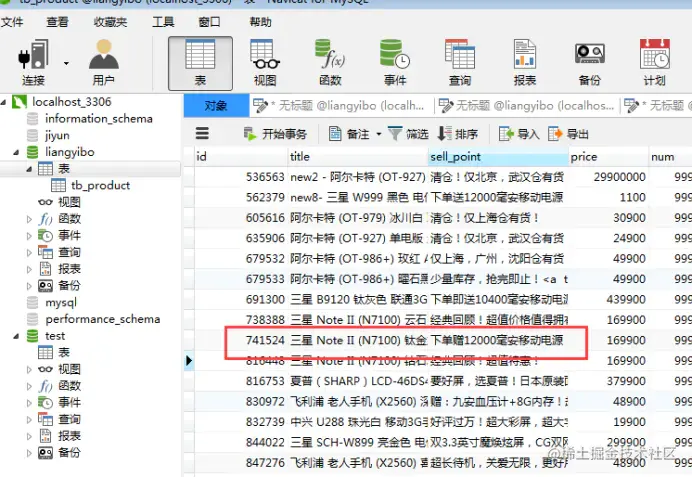Open the 用户 user manager icon
This screenshot has width=692, height=477.
[104, 63]
